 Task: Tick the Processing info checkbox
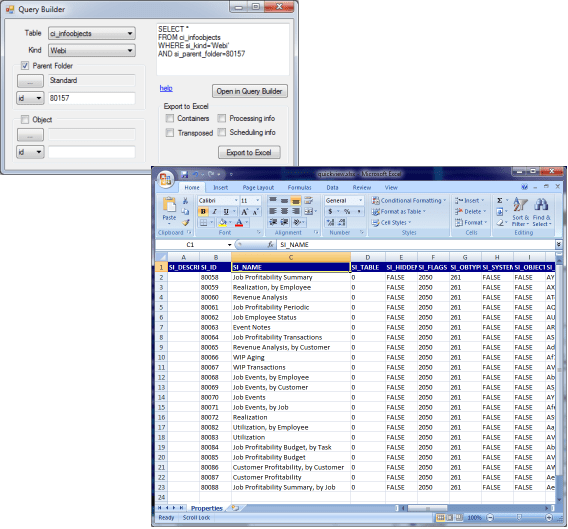(x=222, y=118)
